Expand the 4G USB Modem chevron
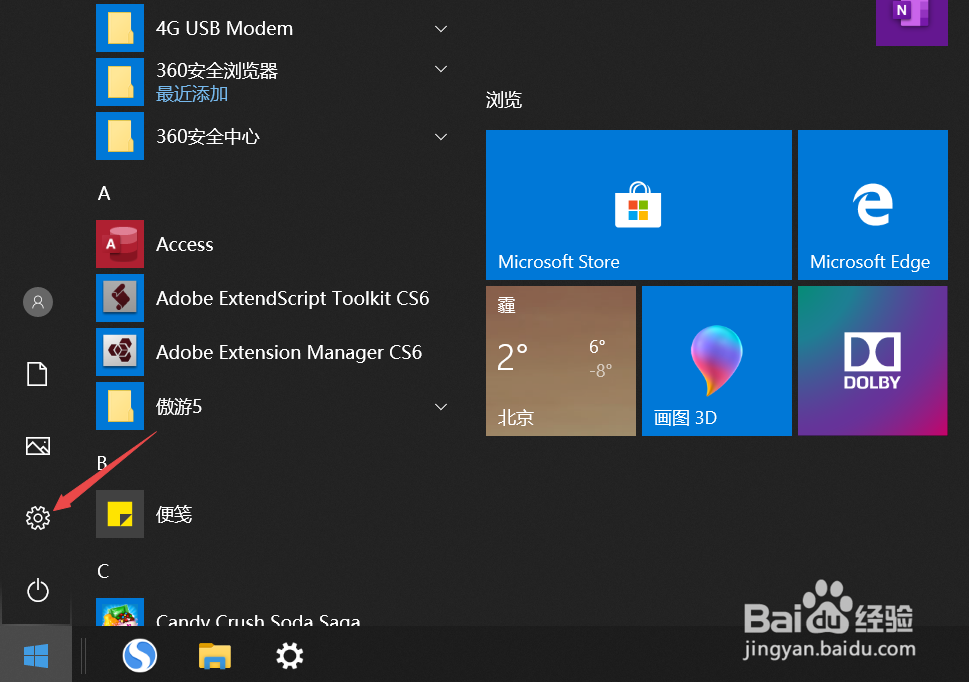 click(x=441, y=28)
